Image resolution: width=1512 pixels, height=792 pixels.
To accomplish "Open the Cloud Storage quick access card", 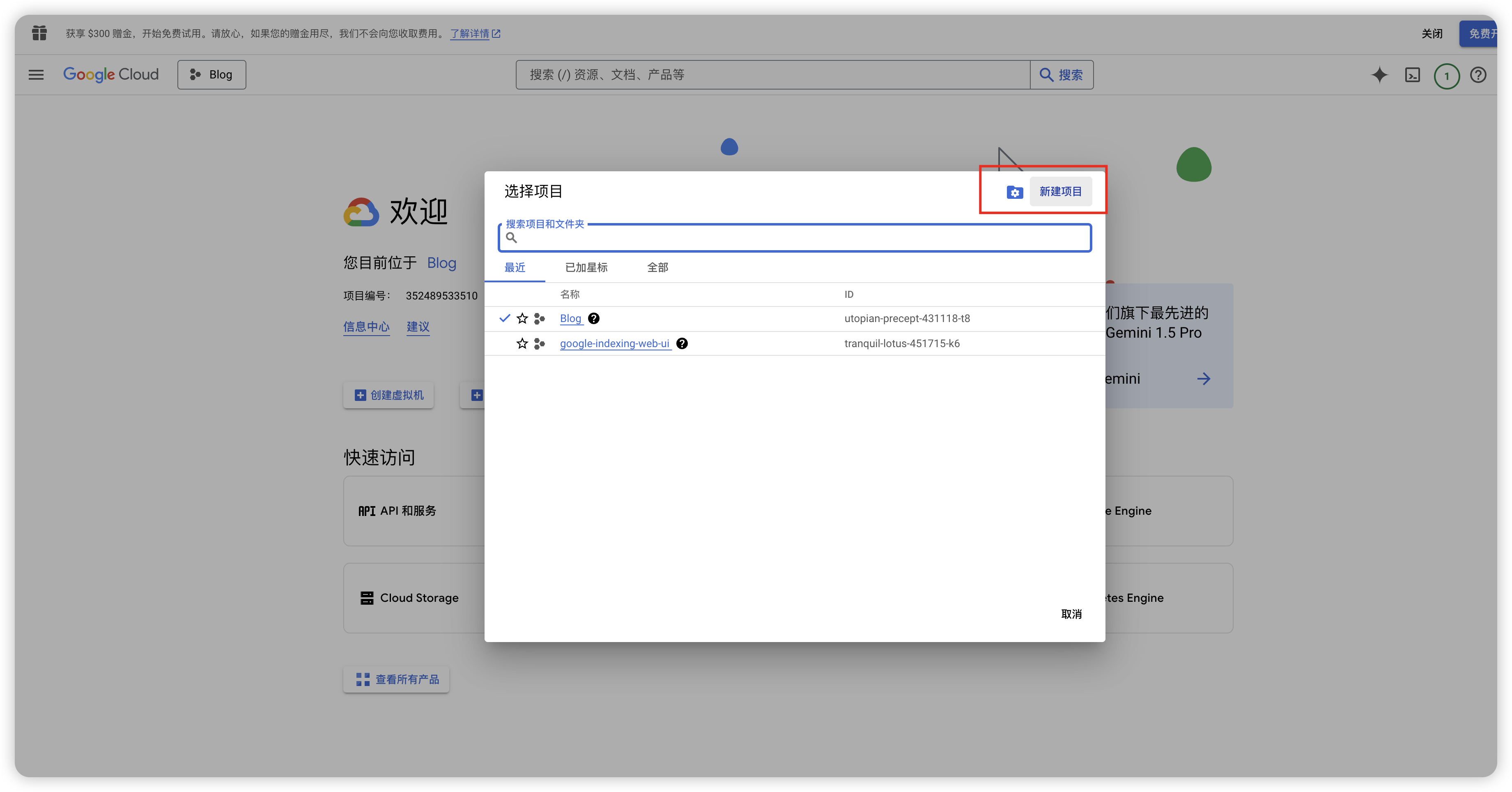I will (414, 598).
